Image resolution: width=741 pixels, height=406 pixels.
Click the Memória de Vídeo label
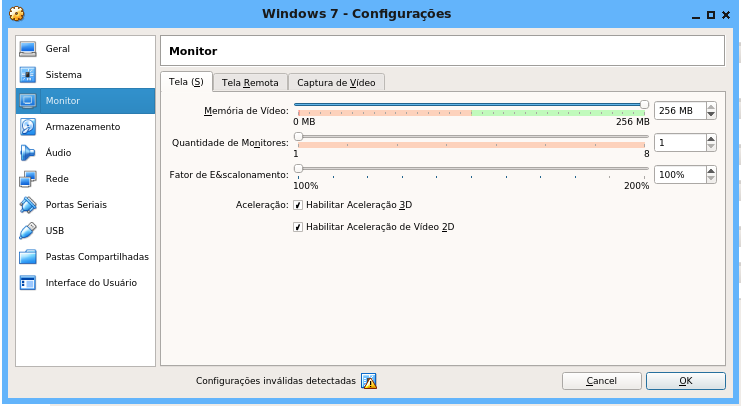tap(246, 111)
